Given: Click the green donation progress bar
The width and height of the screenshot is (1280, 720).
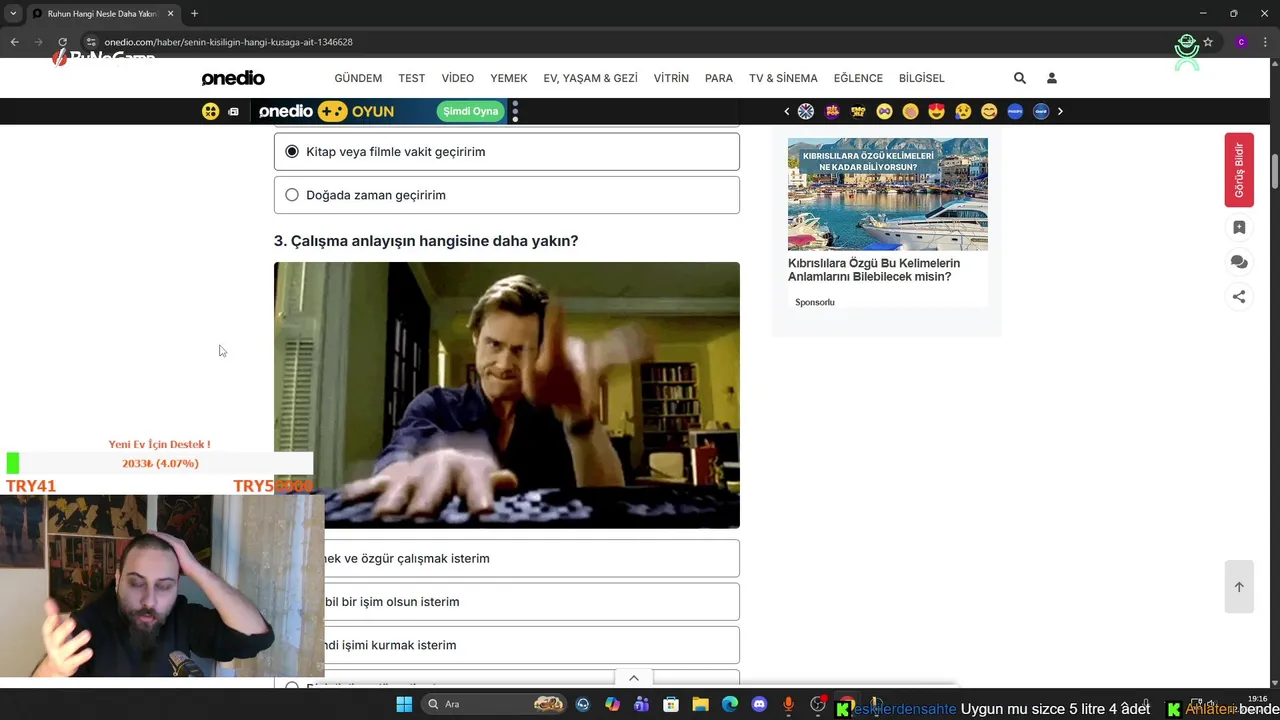Looking at the screenshot, I should 159,463.
